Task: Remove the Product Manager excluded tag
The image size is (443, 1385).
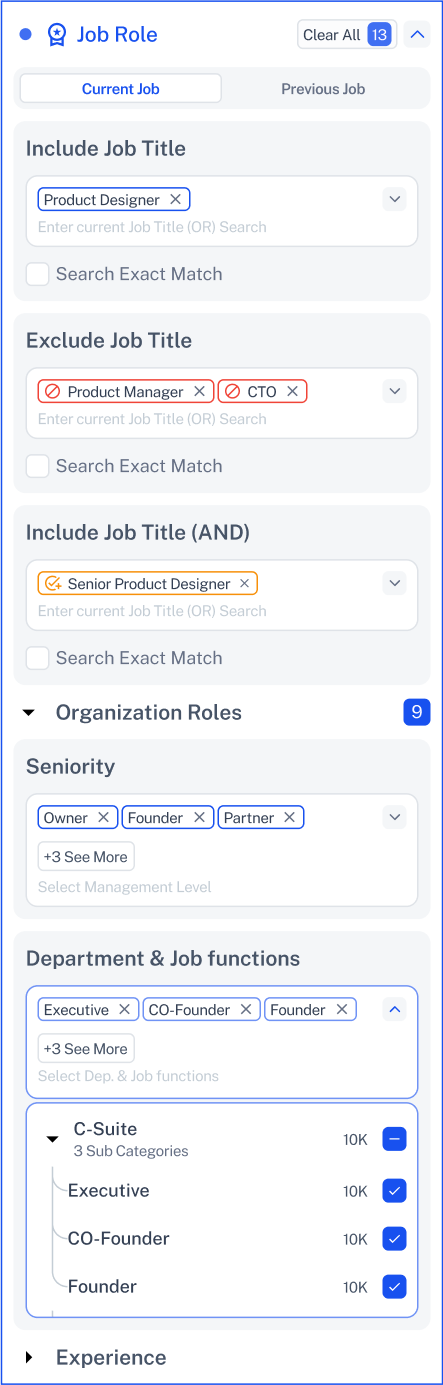Action: coord(199,392)
